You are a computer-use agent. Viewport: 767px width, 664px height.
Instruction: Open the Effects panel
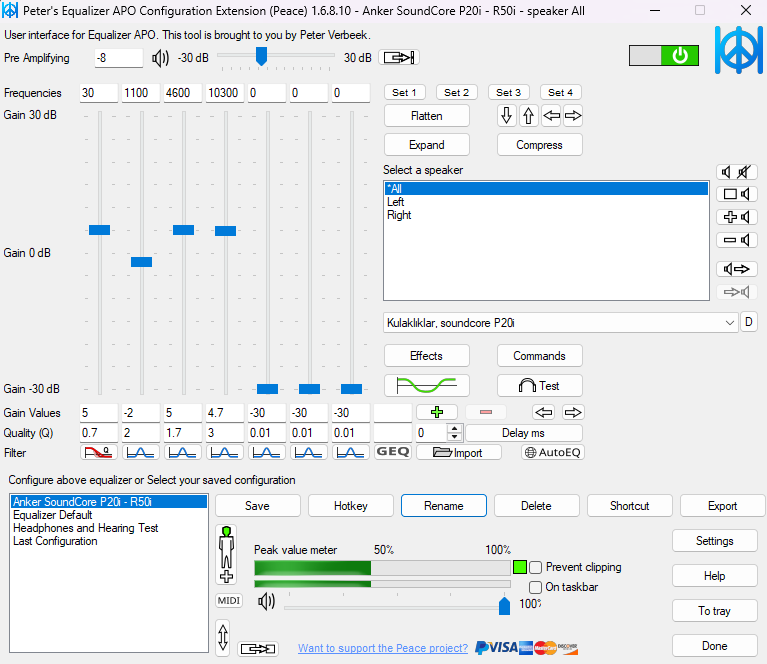427,356
